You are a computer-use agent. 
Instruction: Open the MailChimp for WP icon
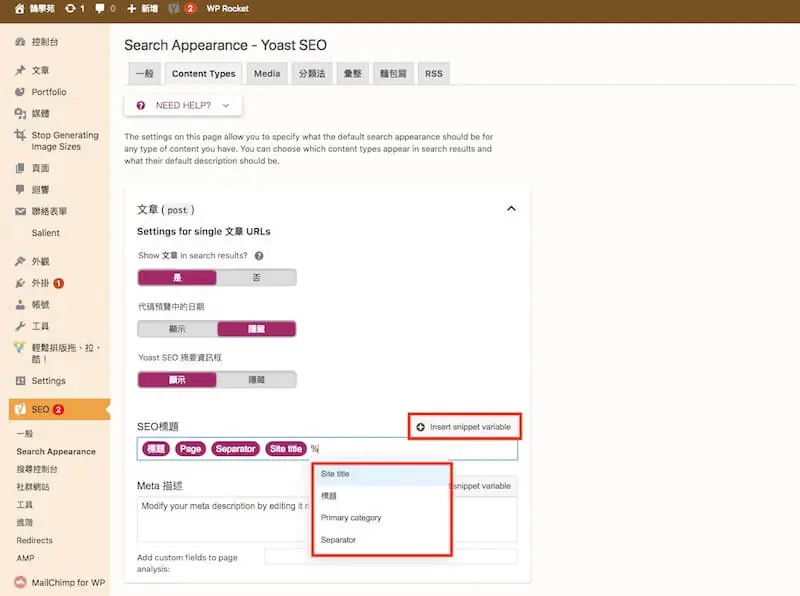pos(20,582)
